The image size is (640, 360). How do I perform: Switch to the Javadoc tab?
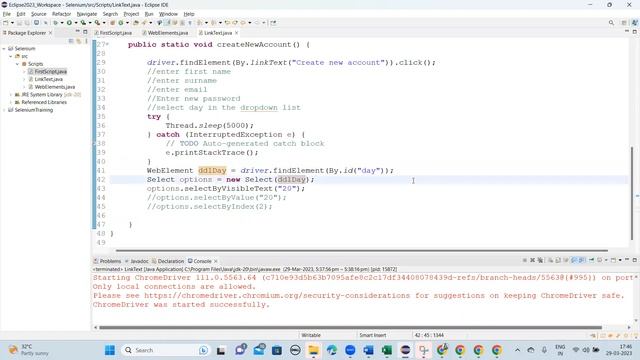click(x=137, y=261)
